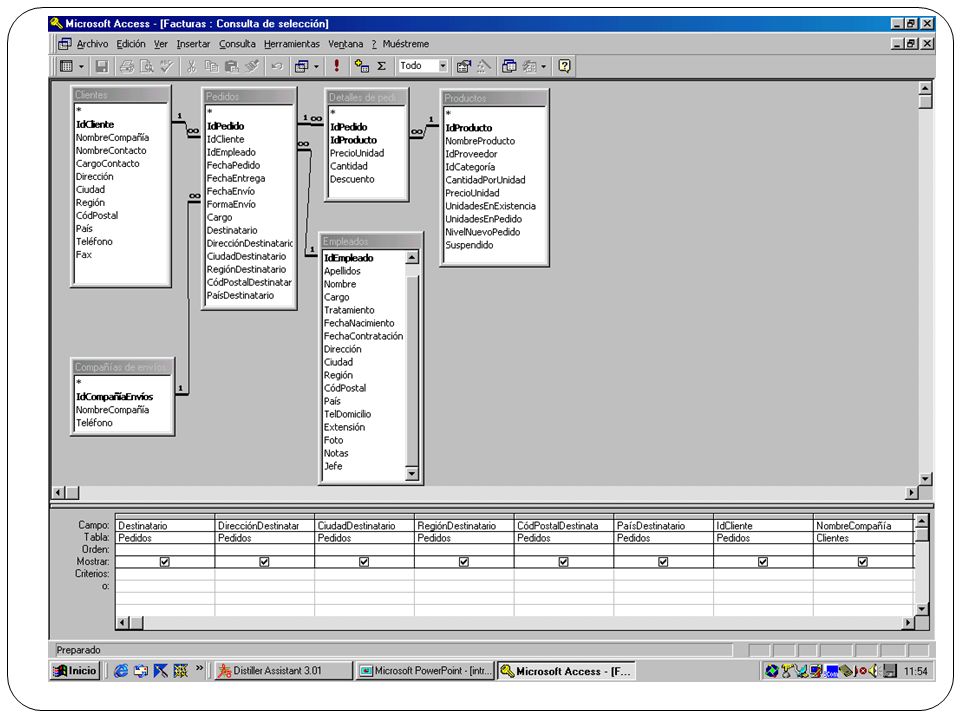Click the New Object toolbar icon
This screenshot has height=720, width=960.
(x=530, y=66)
